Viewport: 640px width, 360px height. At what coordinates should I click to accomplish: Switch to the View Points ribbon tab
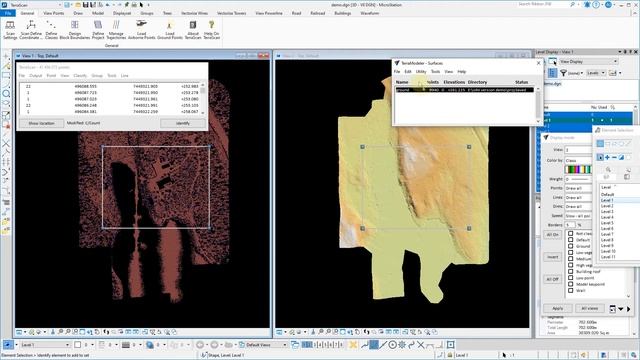tap(54, 13)
